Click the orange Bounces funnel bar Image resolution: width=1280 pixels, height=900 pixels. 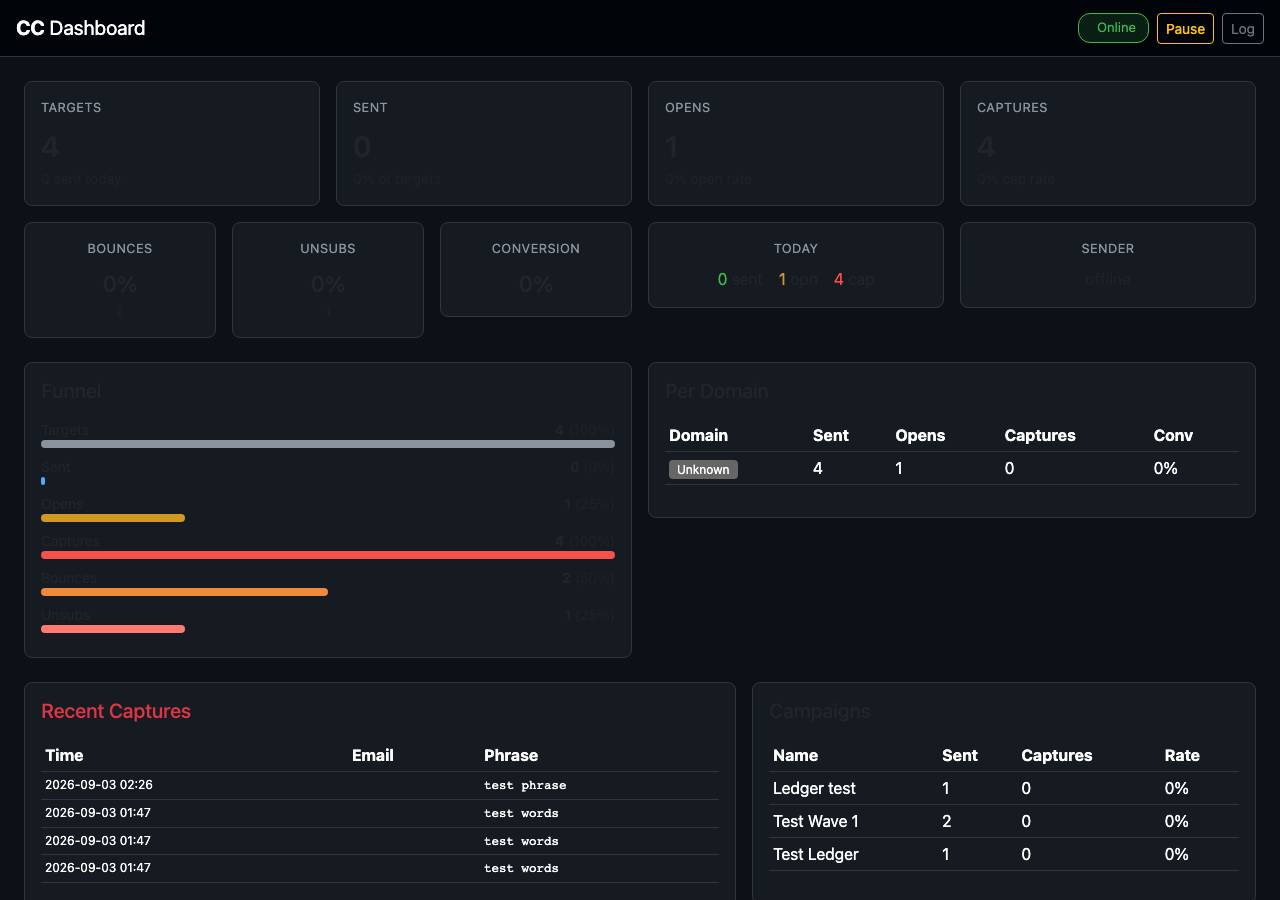coord(184,592)
